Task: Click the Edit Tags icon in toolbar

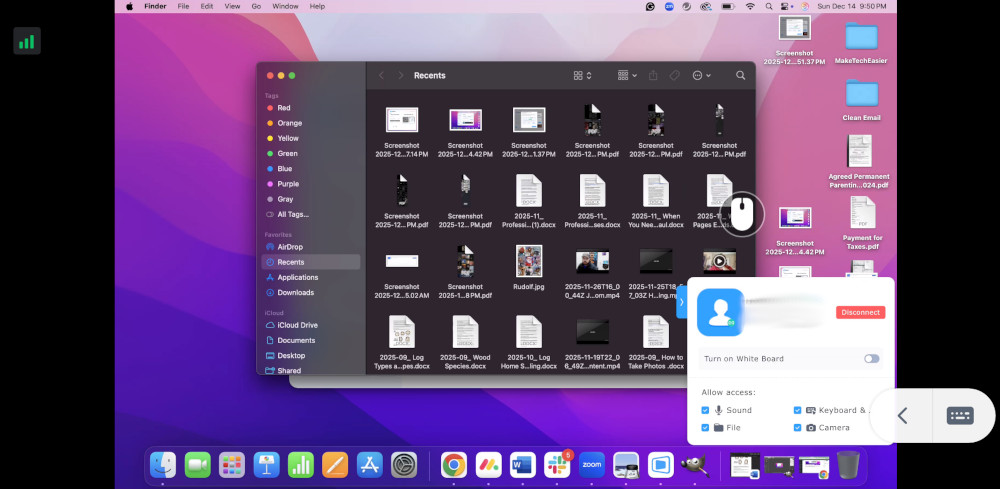Action: tap(675, 75)
